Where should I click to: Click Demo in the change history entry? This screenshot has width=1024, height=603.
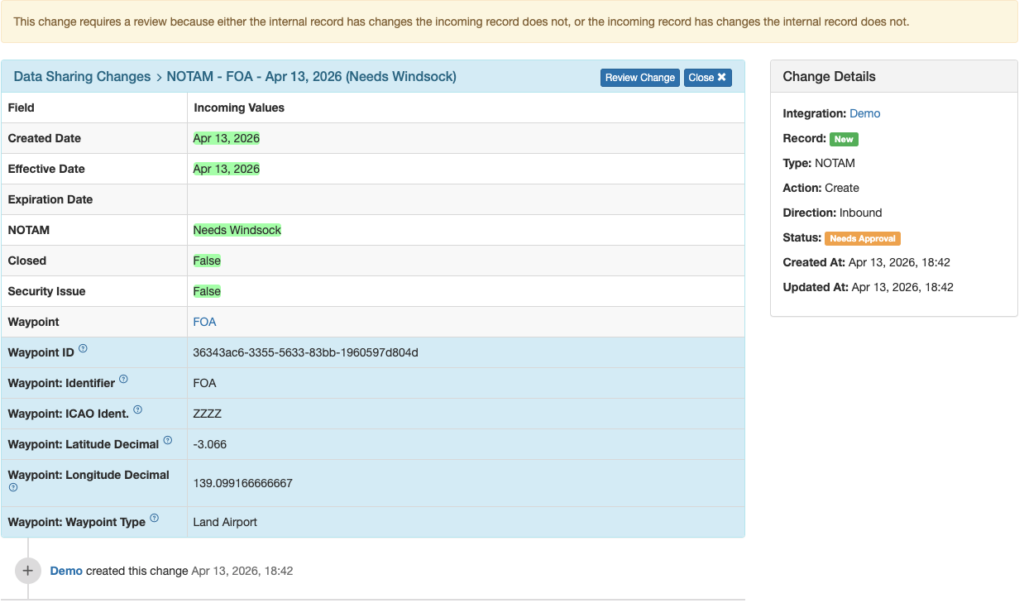point(66,571)
